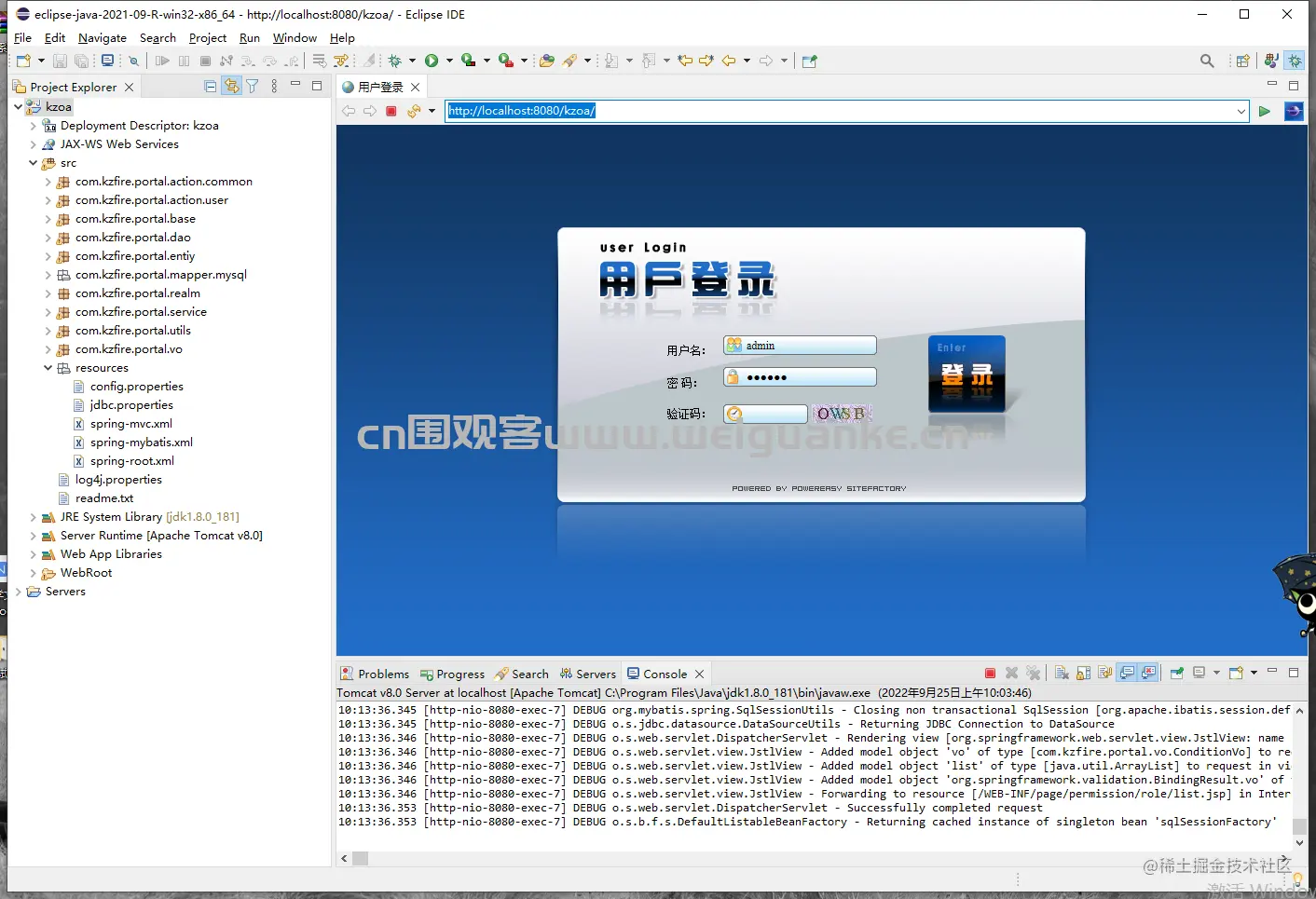Click the browser Back arrow
This screenshot has height=899, width=1316.
pyautogui.click(x=349, y=111)
